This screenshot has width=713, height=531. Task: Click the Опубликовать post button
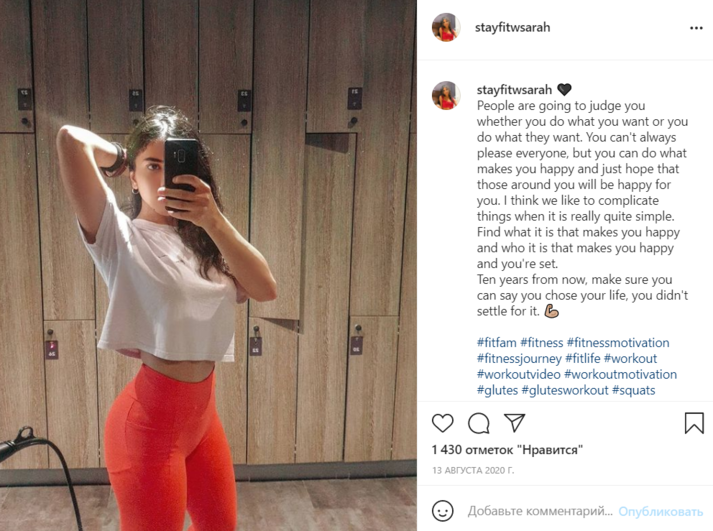(661, 511)
